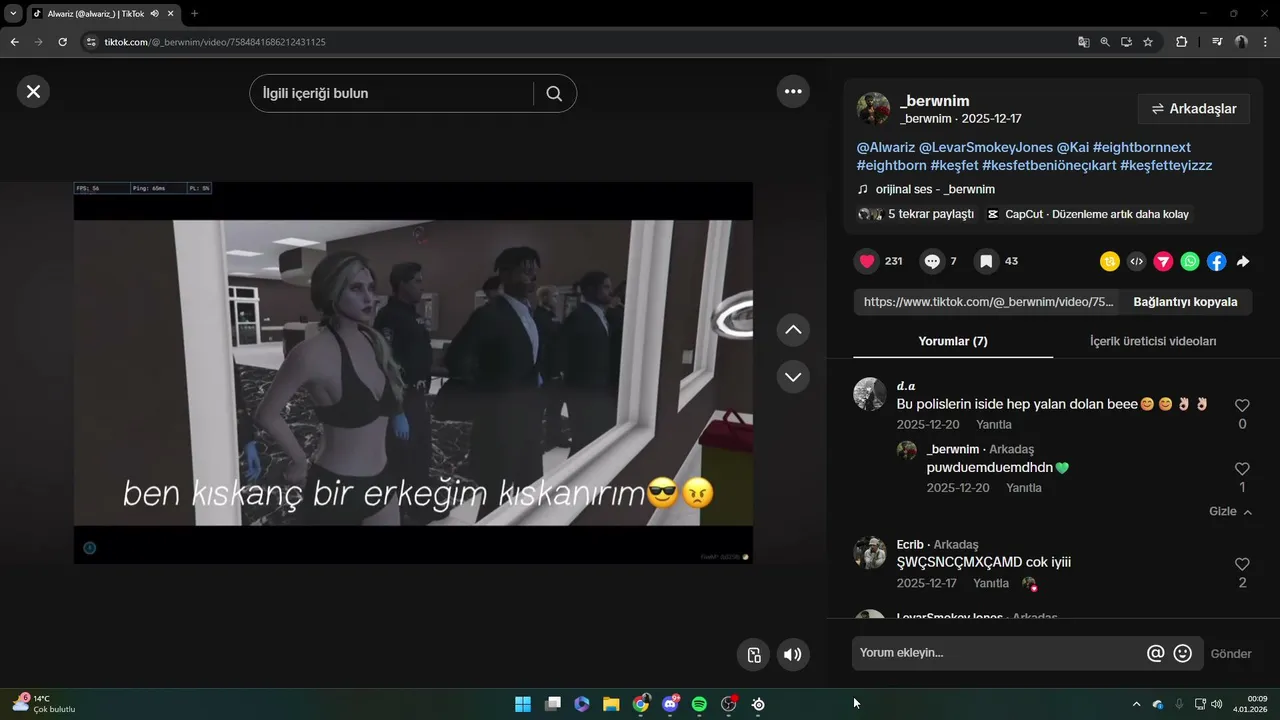The height and width of the screenshot is (720, 1280).
Task: Show hidden tray icons chevron
Action: point(1136,704)
